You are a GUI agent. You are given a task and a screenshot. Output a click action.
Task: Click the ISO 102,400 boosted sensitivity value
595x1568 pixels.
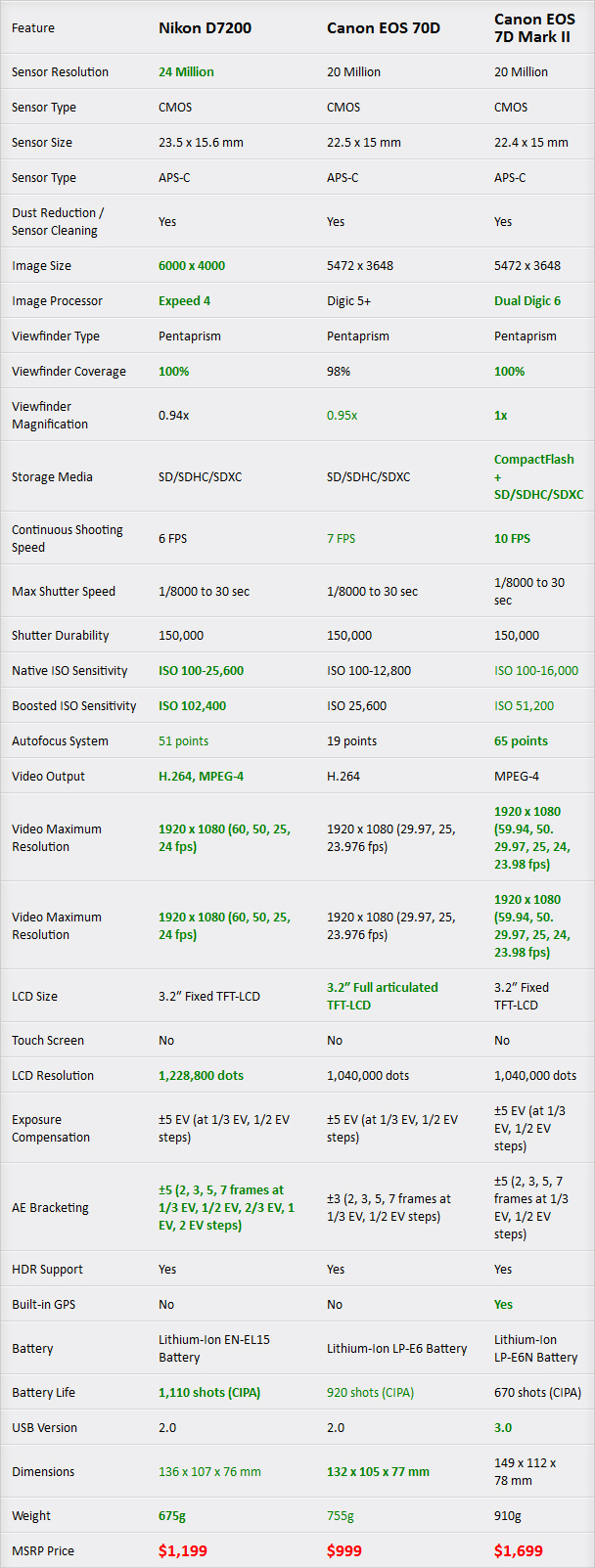tap(192, 706)
